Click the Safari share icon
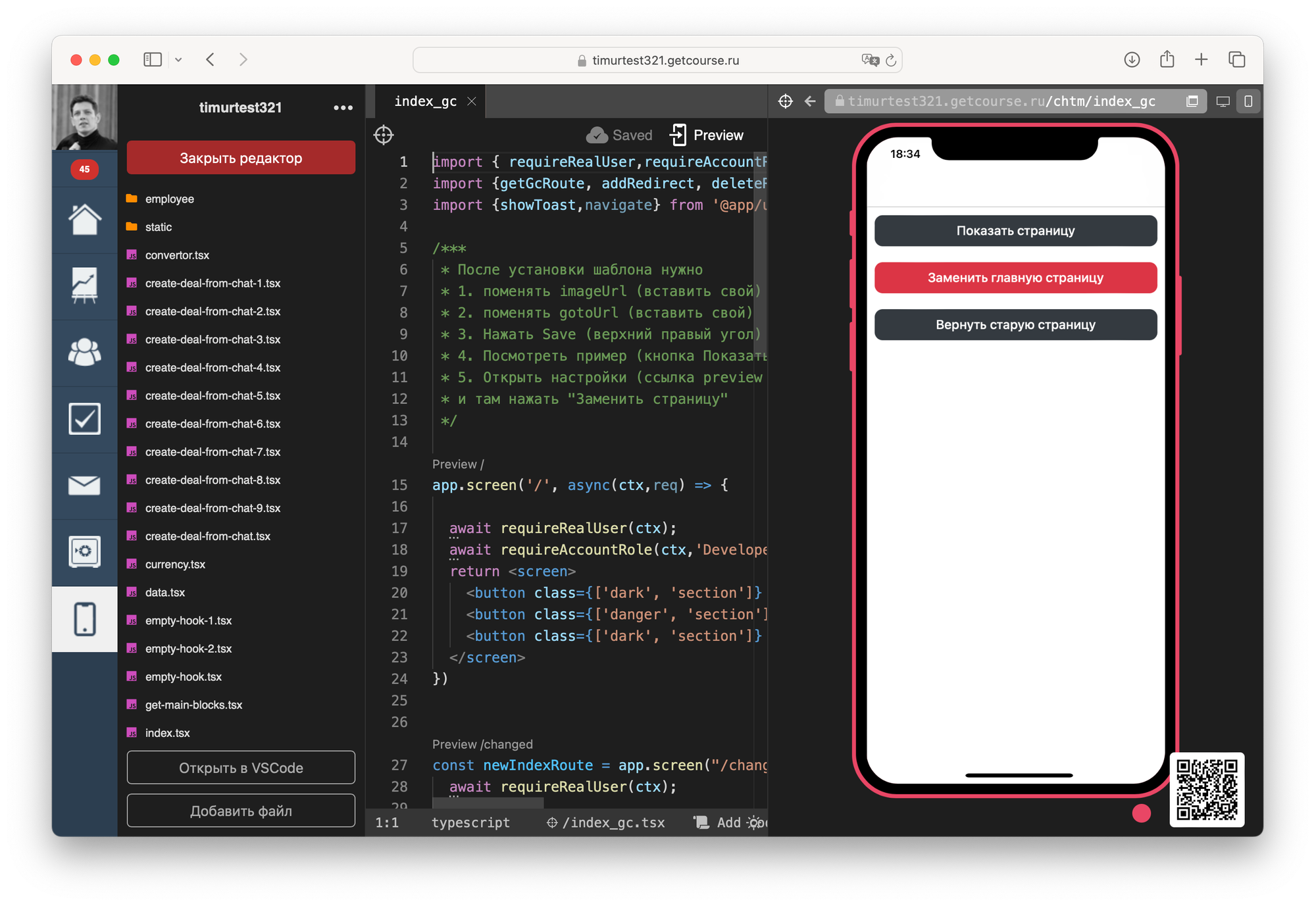The image size is (1316, 906). coord(1167,59)
